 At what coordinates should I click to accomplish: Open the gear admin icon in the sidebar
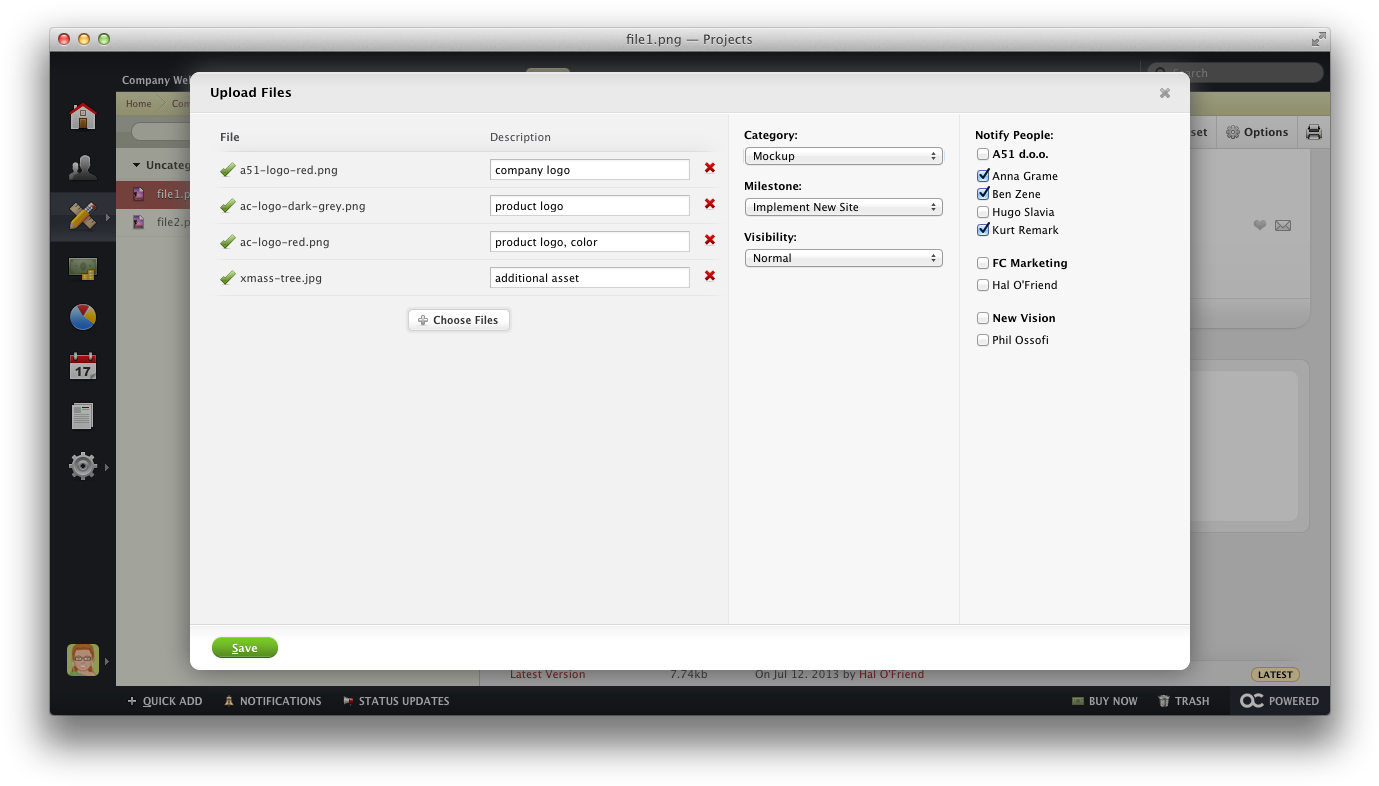(83, 466)
